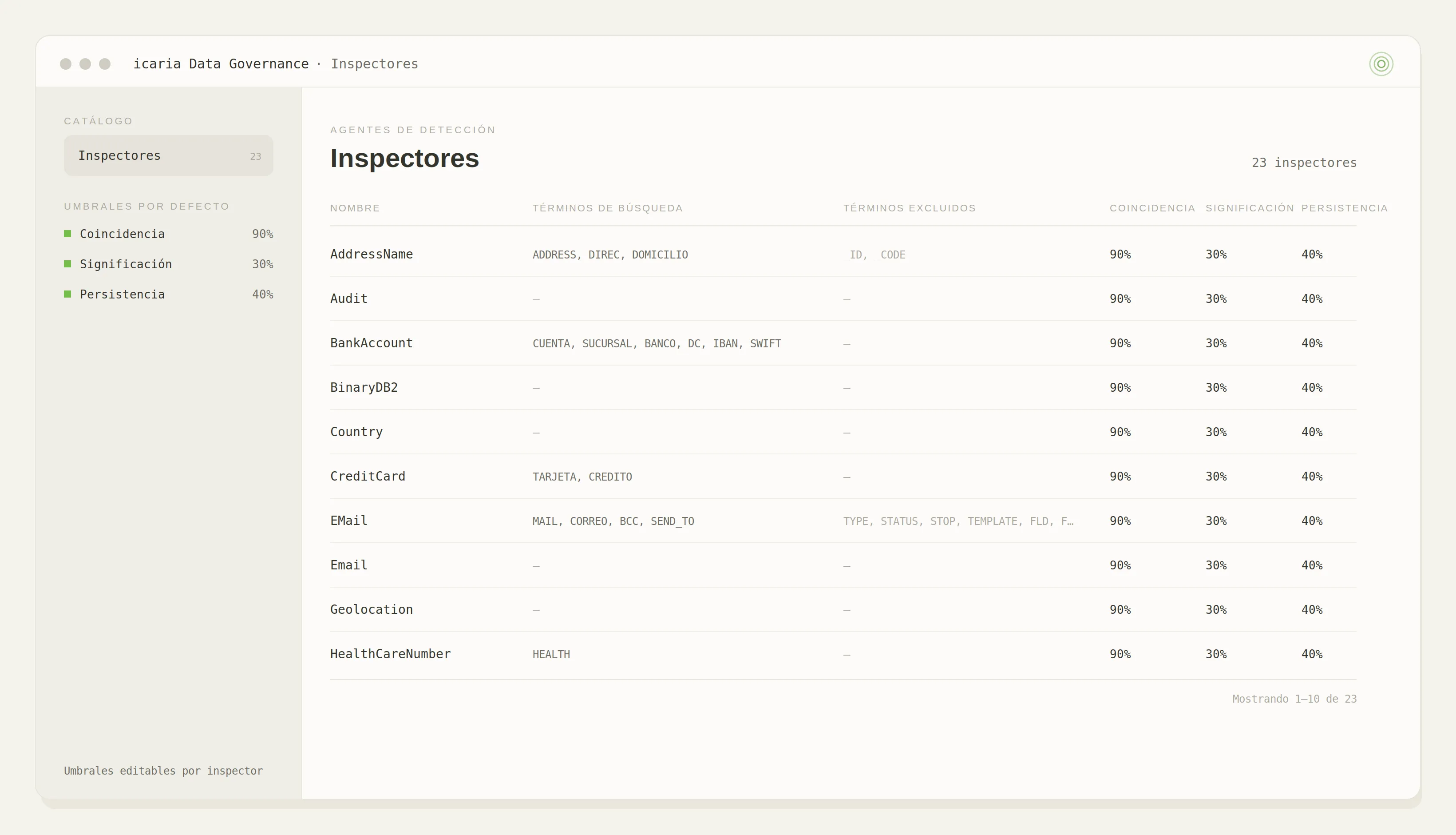Click HEALTH search term in HealthCareNumber row
1456x835 pixels.
tap(551, 654)
